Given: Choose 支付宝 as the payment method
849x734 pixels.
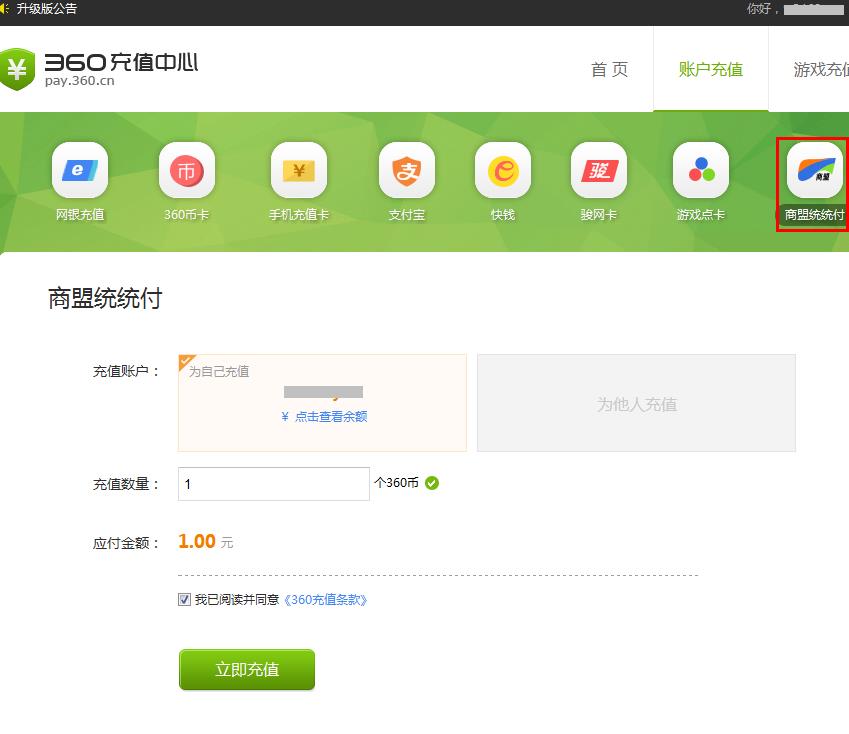Looking at the screenshot, I should pos(407,171).
